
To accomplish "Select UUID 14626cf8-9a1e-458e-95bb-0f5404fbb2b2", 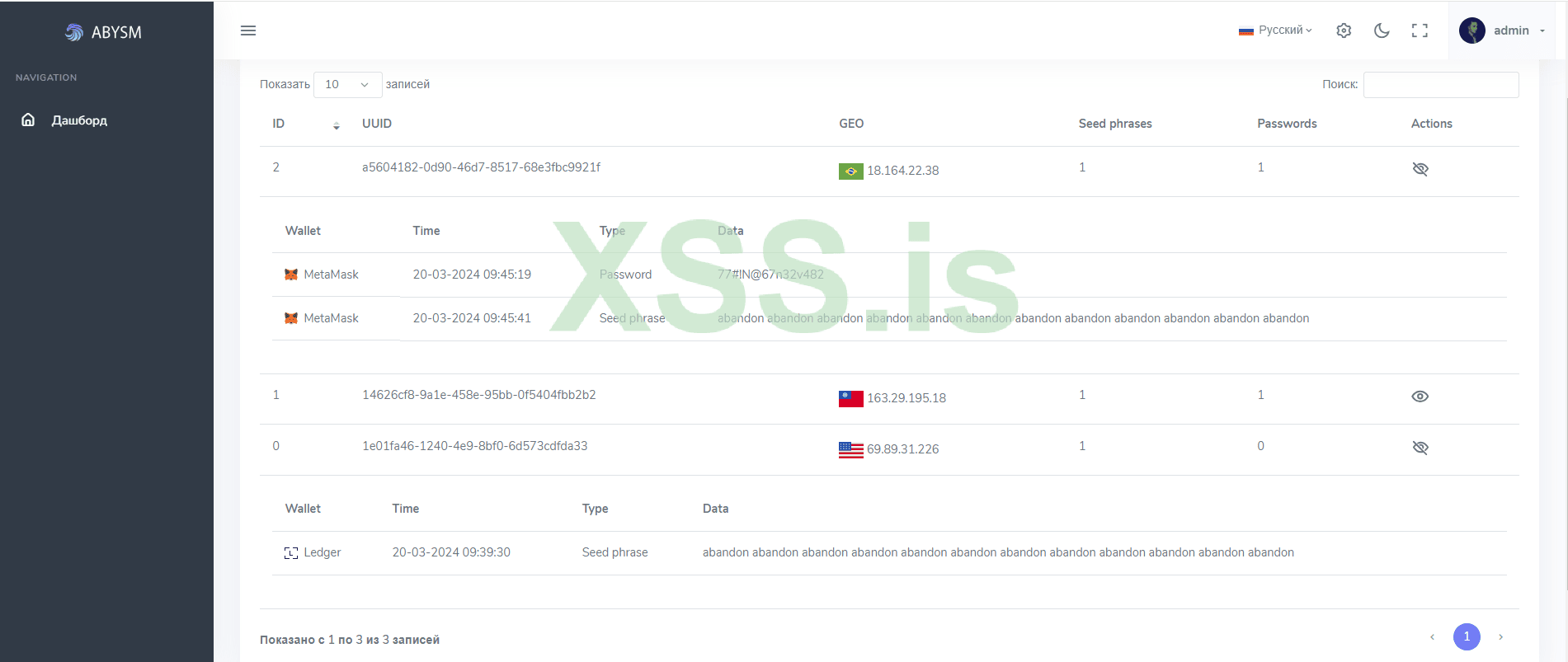I will pos(479,395).
